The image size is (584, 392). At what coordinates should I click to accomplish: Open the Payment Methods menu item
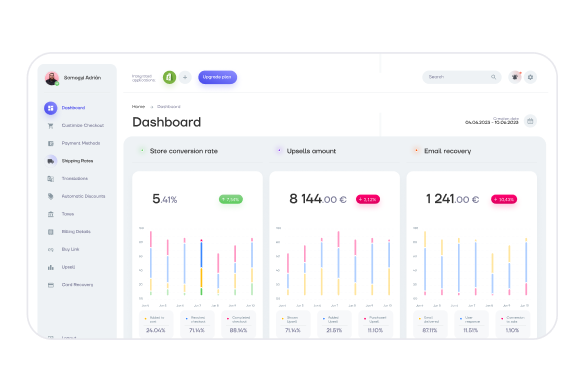tap(81, 143)
